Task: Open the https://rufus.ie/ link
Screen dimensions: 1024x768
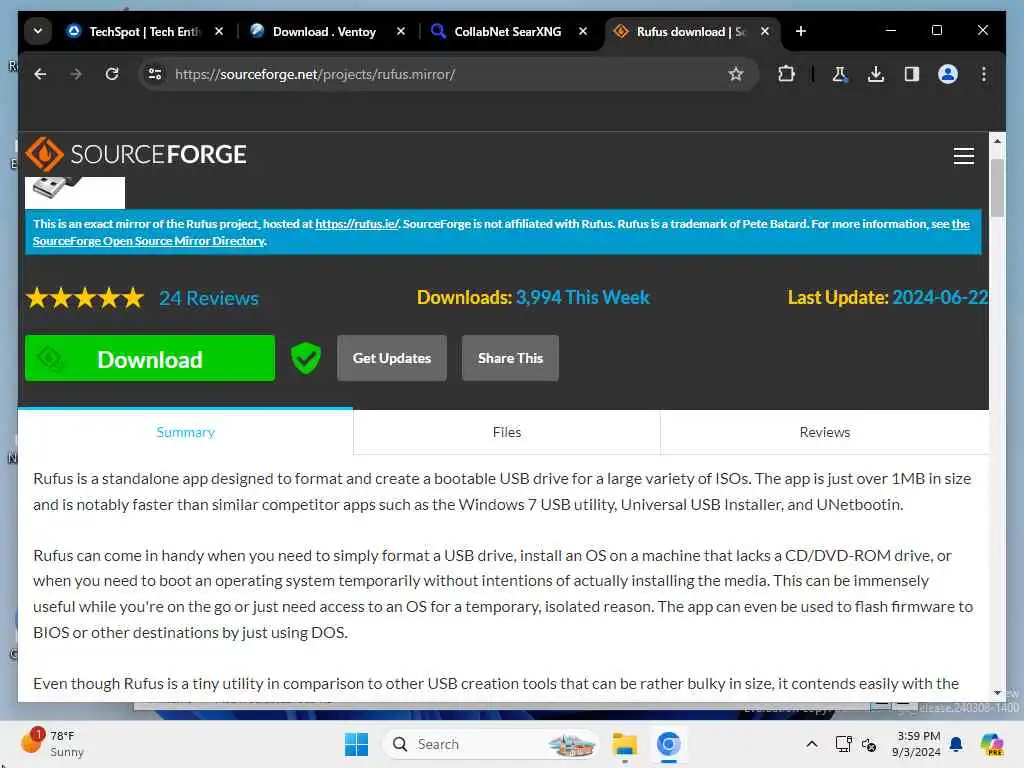Action: click(x=357, y=224)
